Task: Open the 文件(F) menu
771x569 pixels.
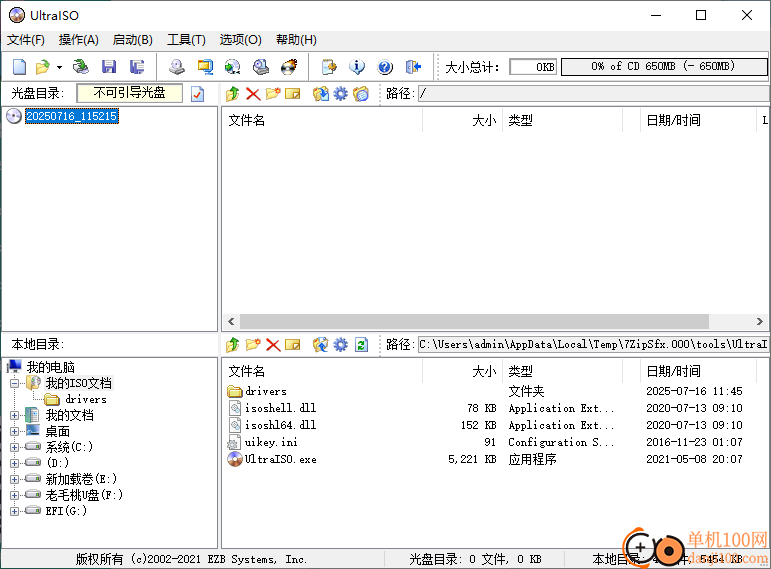Action: pyautogui.click(x=26, y=40)
